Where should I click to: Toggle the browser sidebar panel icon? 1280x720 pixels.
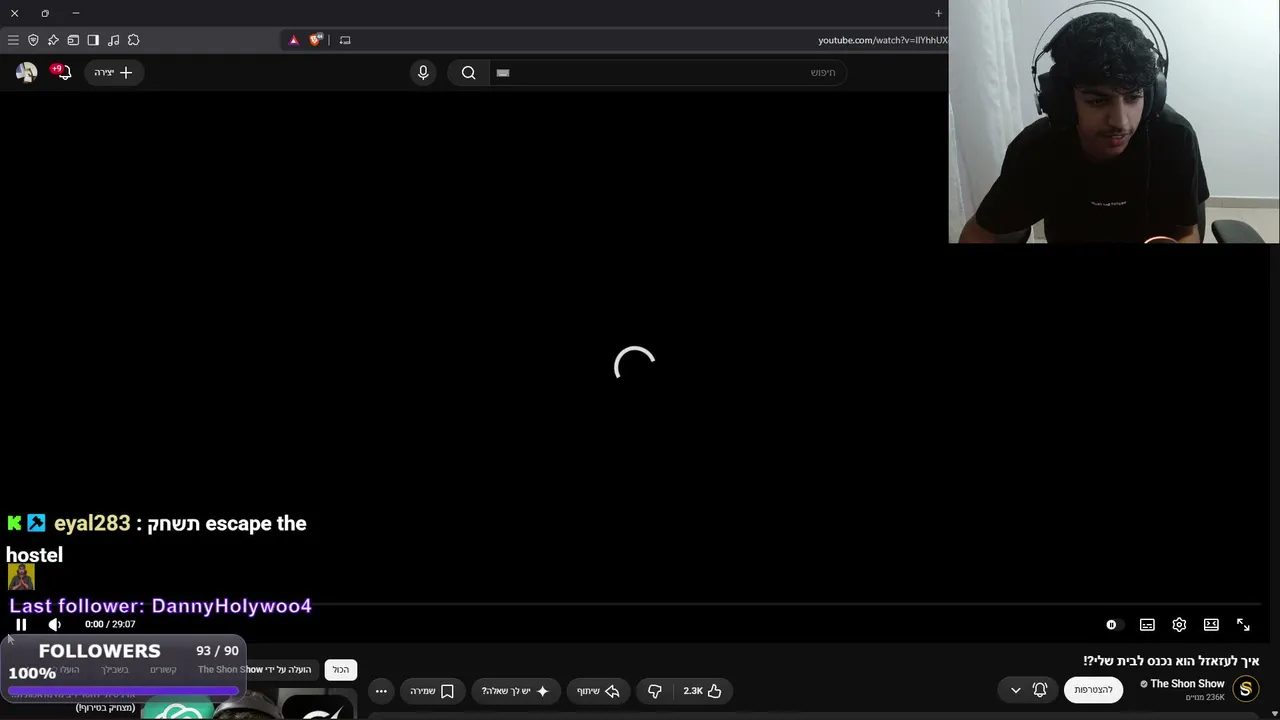93,40
